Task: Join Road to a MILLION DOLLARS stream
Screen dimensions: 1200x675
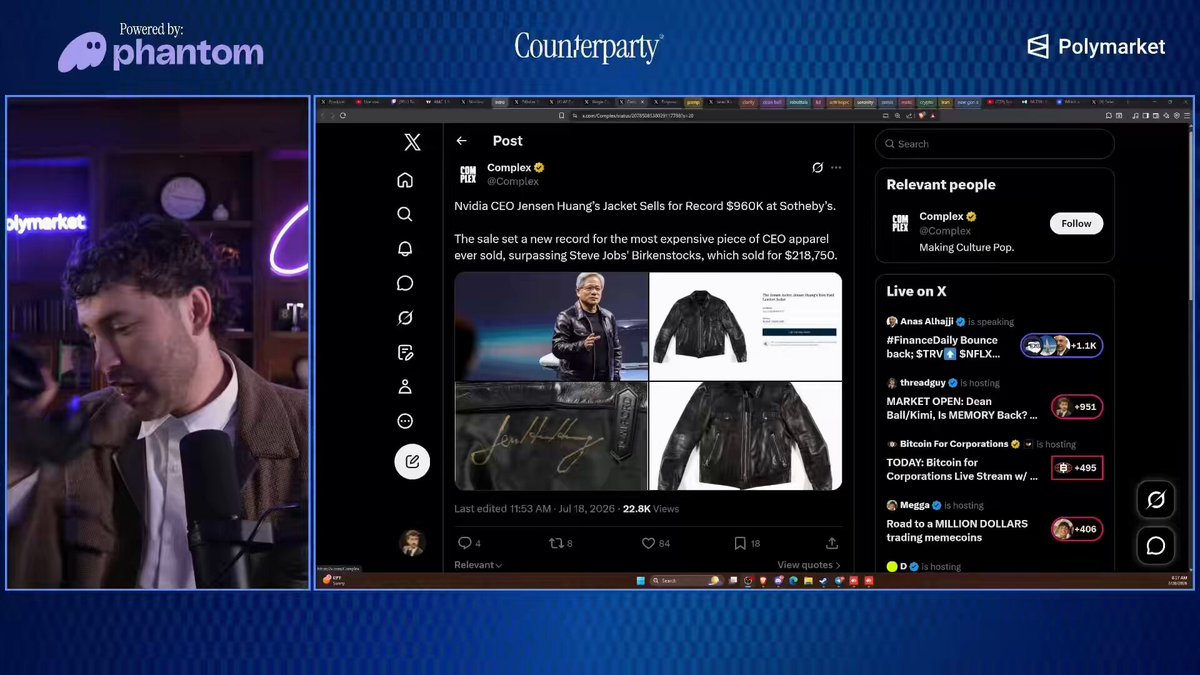Action: tap(995, 524)
